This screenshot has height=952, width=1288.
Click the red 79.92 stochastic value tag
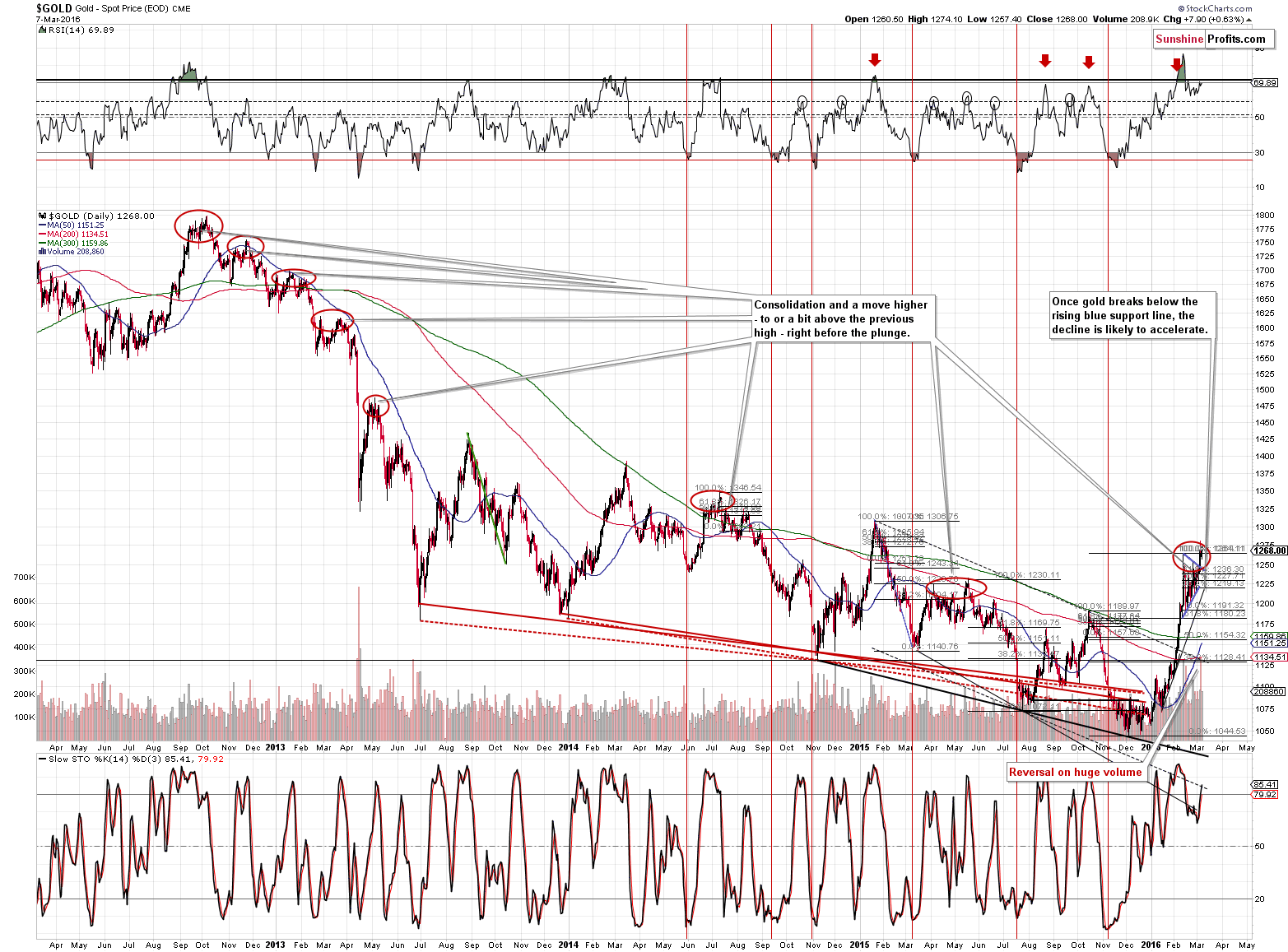click(1264, 794)
